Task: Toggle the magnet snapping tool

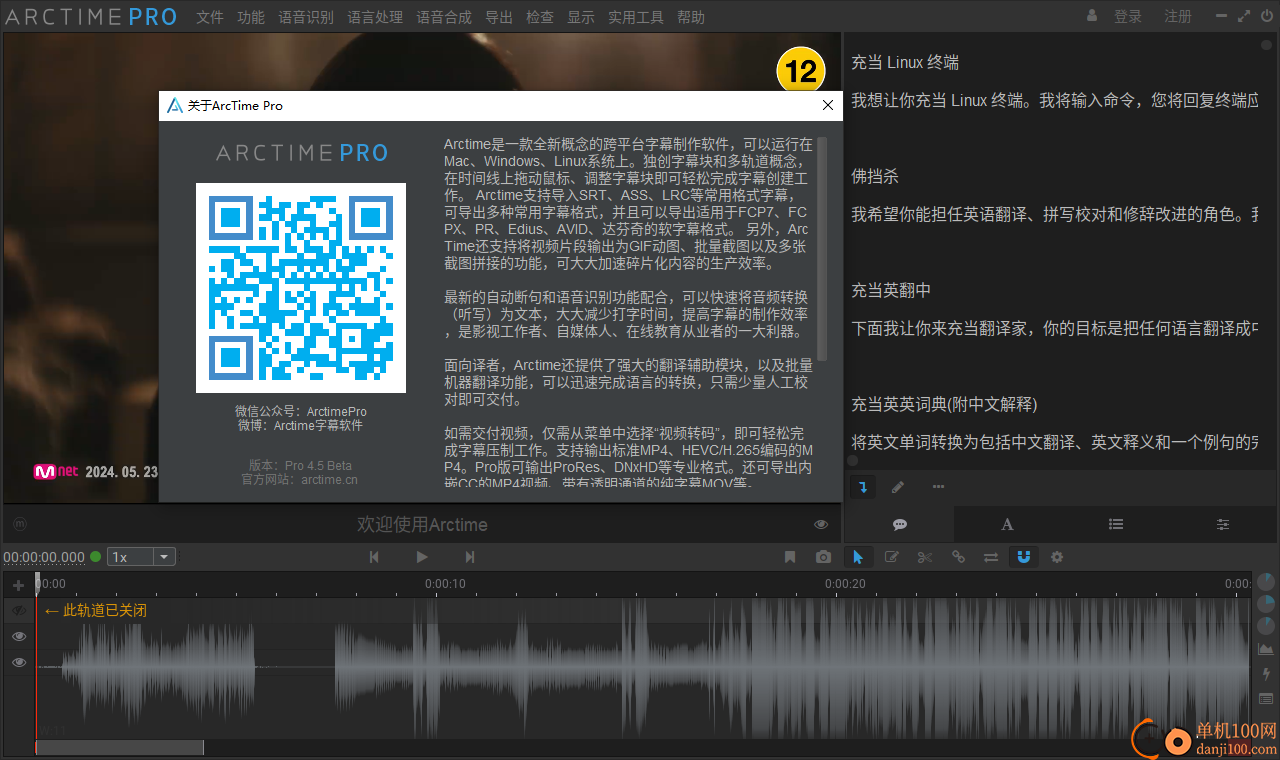Action: [1023, 557]
